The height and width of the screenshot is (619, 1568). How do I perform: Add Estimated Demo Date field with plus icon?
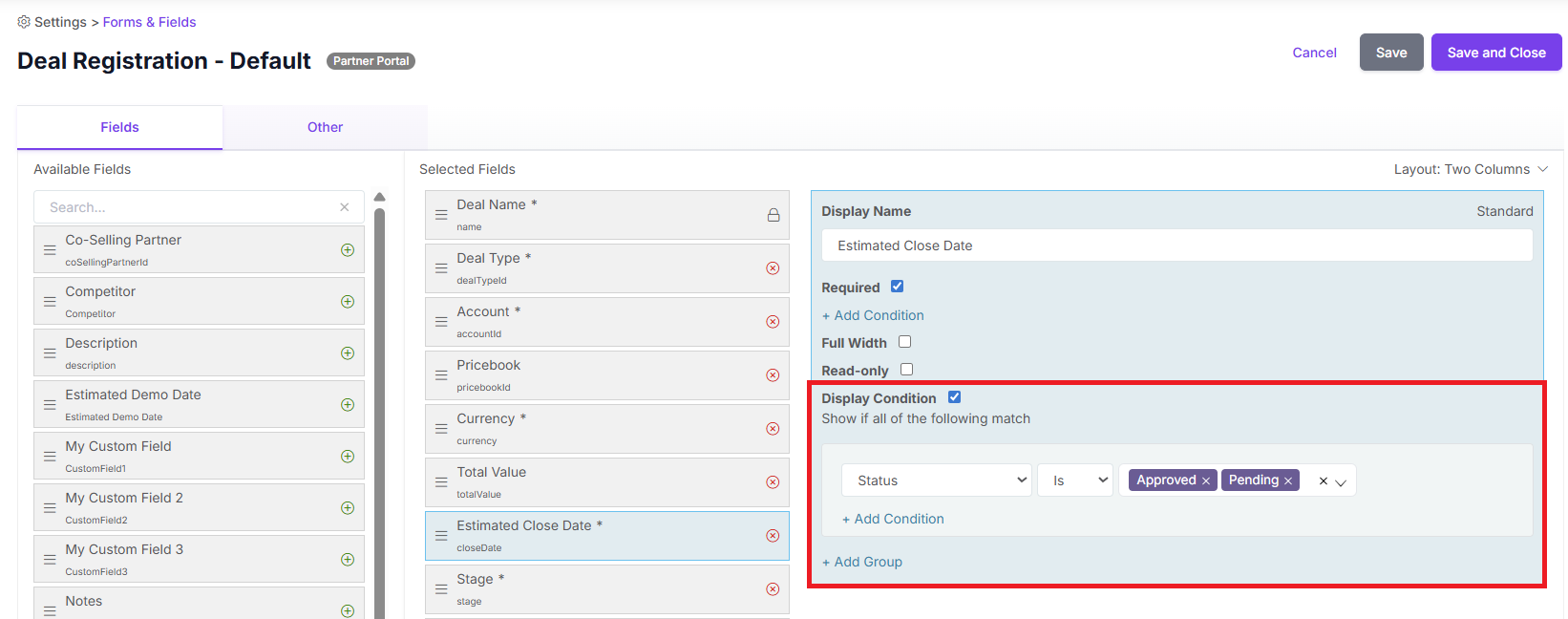[348, 405]
